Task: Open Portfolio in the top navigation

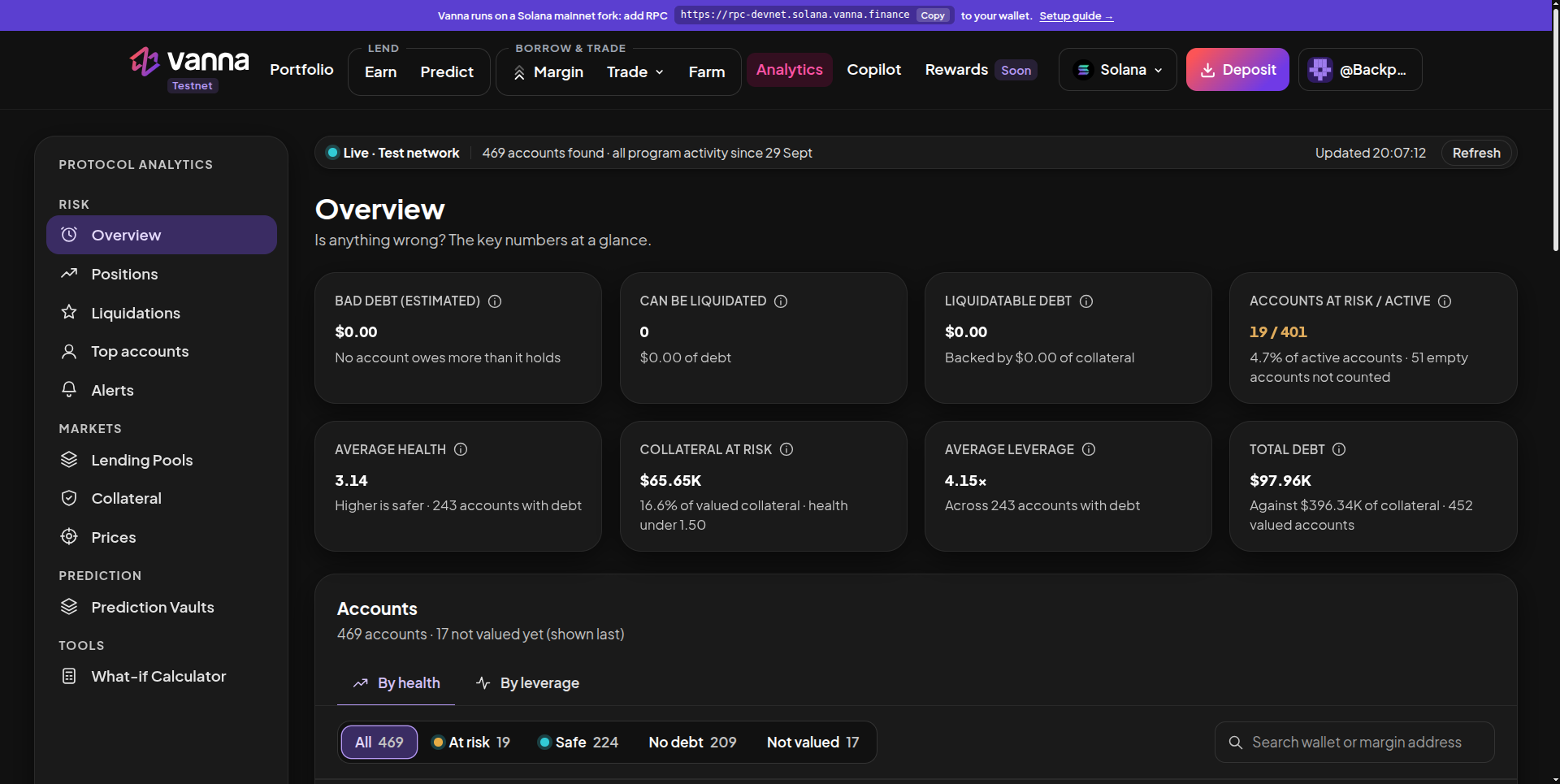Action: 301,70
